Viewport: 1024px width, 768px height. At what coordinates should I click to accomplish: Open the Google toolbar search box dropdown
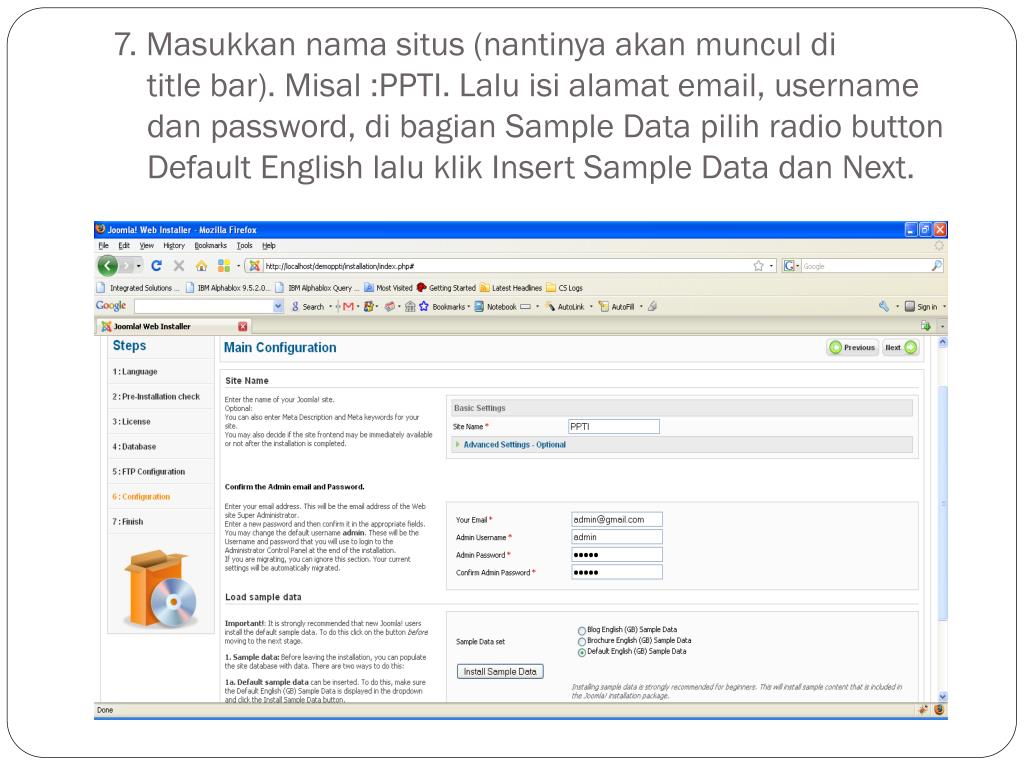tap(278, 306)
